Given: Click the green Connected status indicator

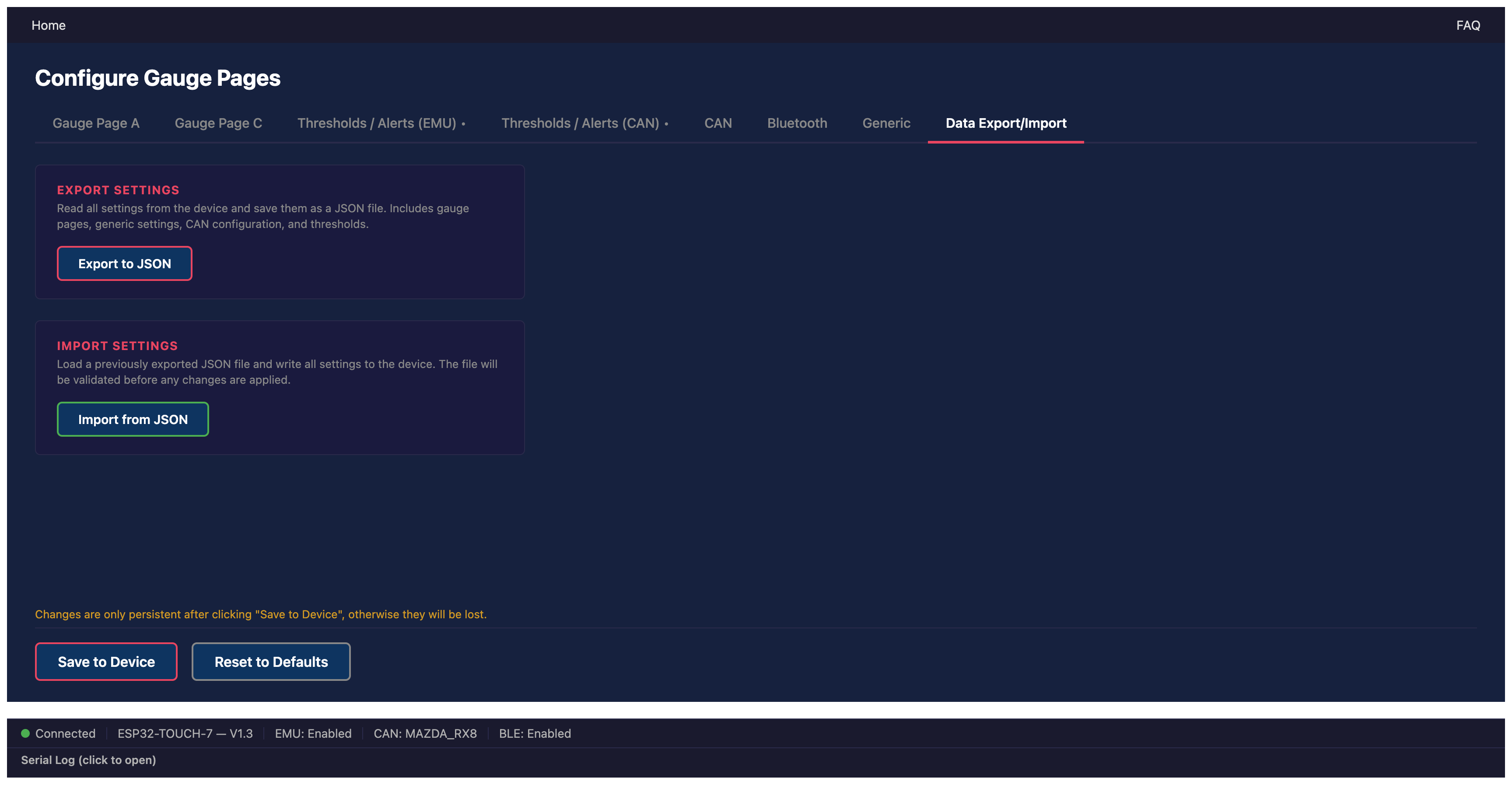Looking at the screenshot, I should (x=25, y=733).
